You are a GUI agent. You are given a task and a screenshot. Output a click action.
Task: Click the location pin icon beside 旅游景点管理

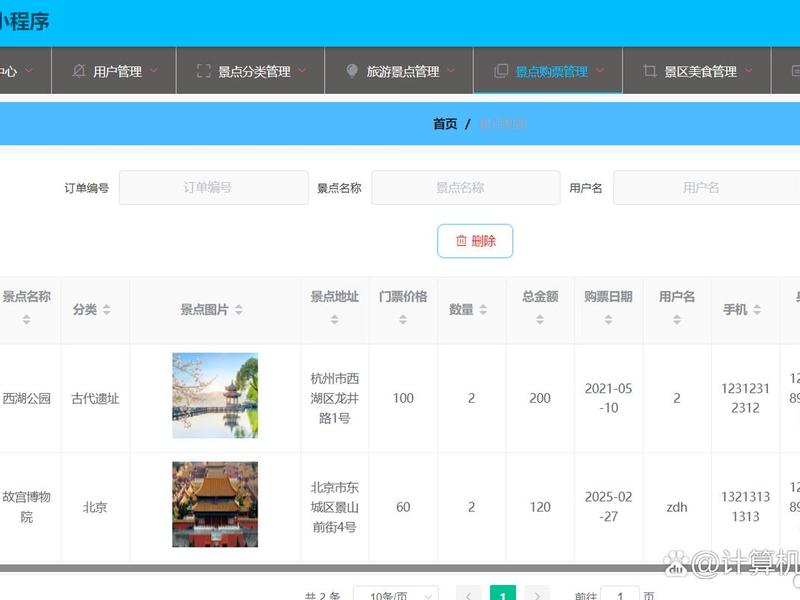pyautogui.click(x=352, y=71)
